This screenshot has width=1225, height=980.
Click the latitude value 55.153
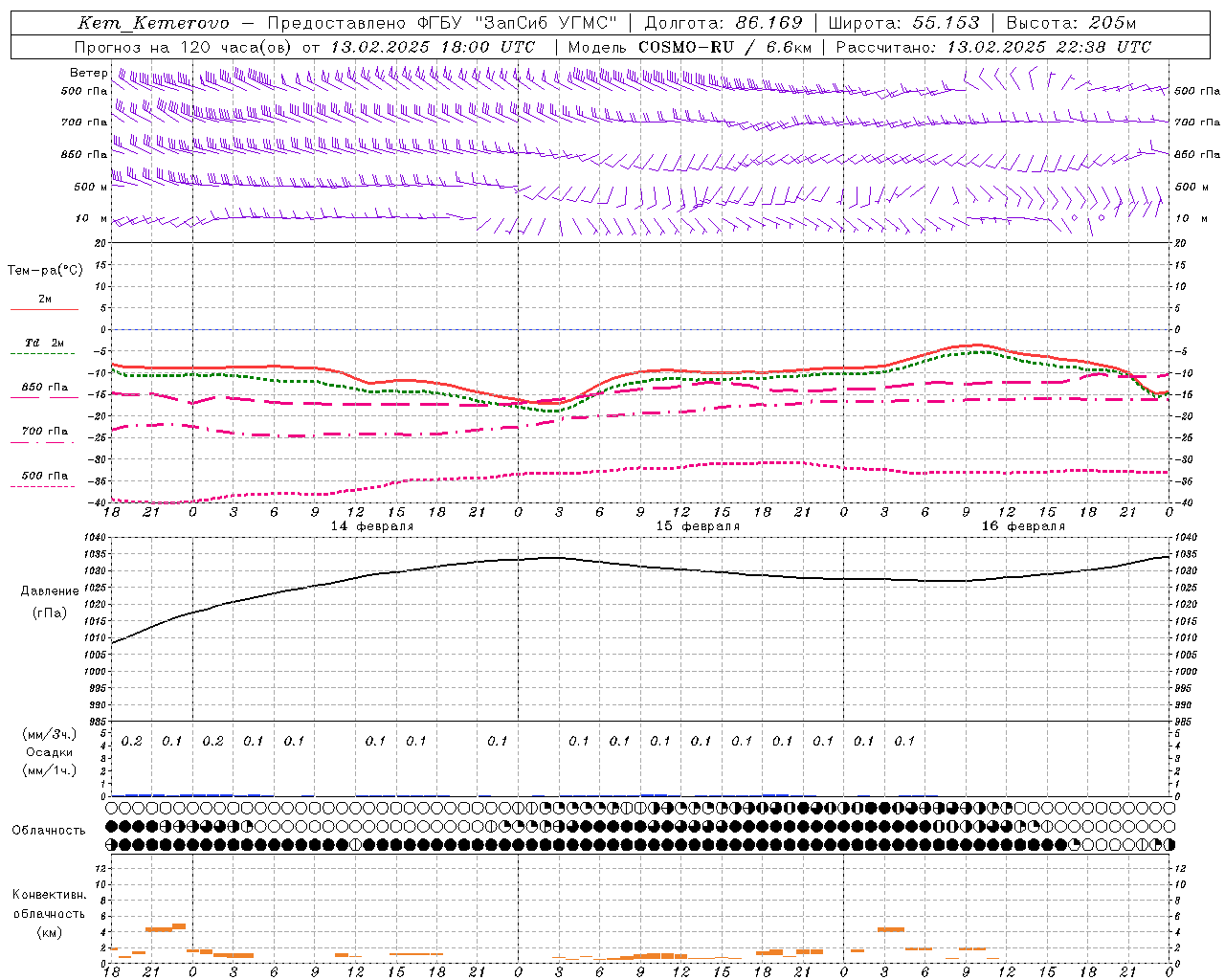pyautogui.click(x=946, y=23)
